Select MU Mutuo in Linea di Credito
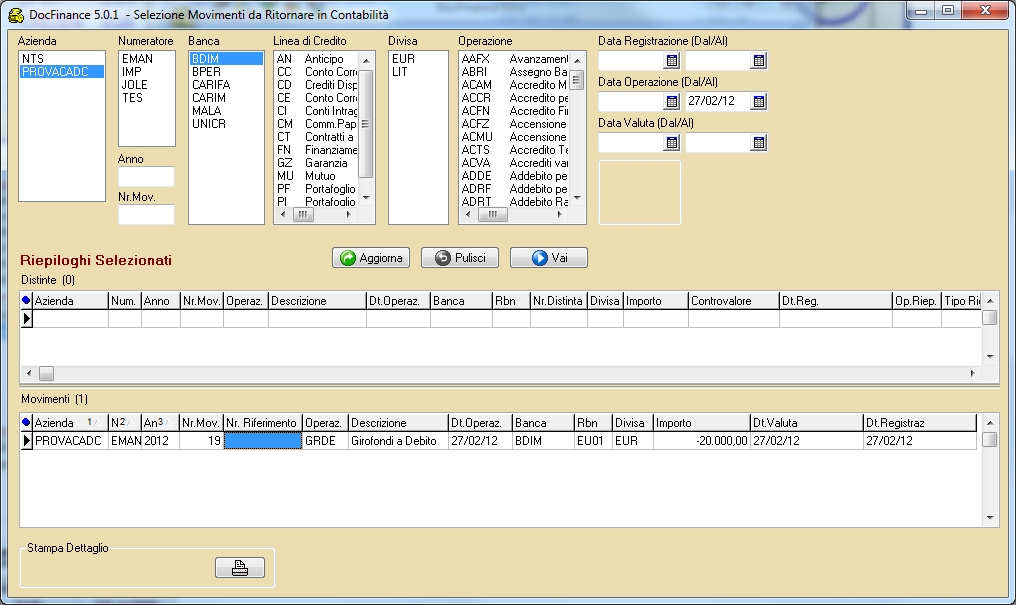This screenshot has width=1016, height=605. pos(315,176)
